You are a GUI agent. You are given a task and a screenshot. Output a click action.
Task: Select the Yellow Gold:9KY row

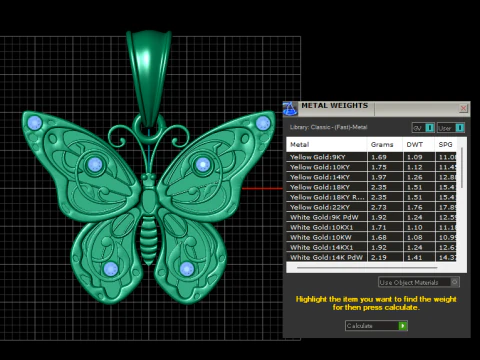coord(371,157)
